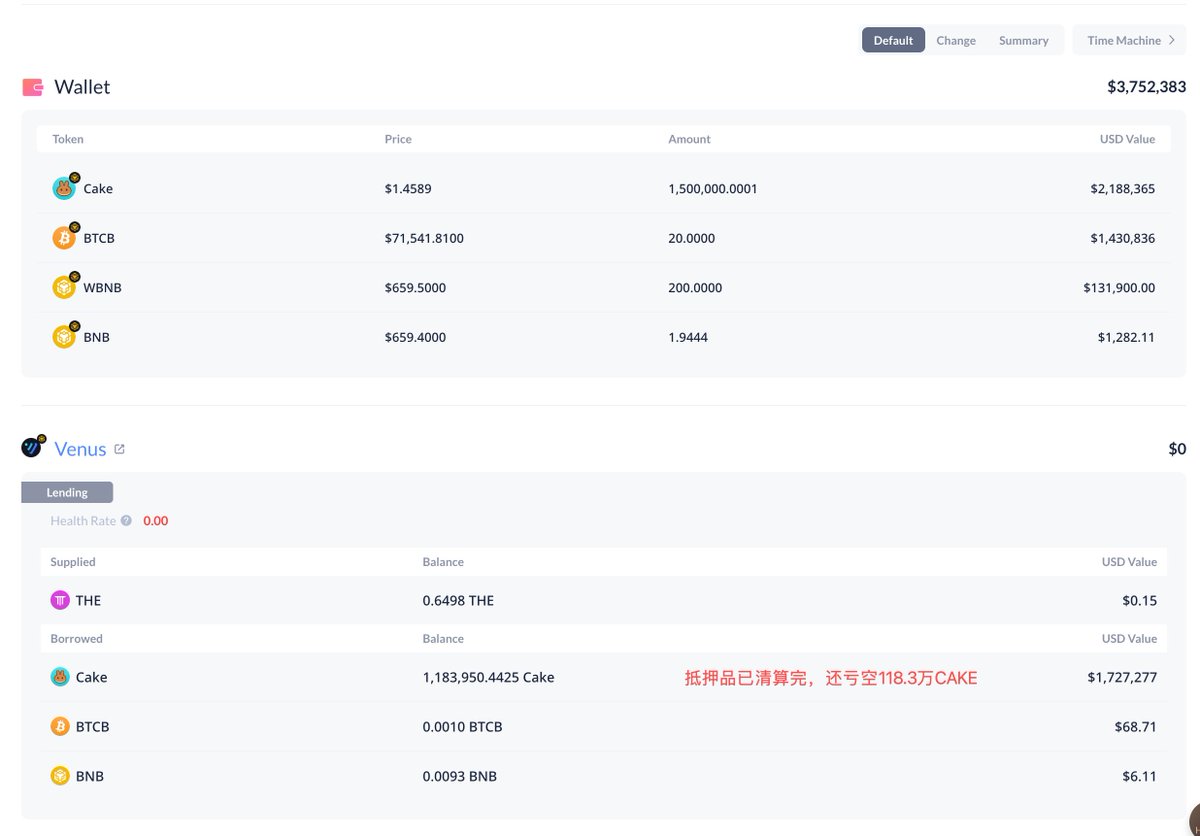Click the Venus total $0
1200x836 pixels.
click(1177, 449)
